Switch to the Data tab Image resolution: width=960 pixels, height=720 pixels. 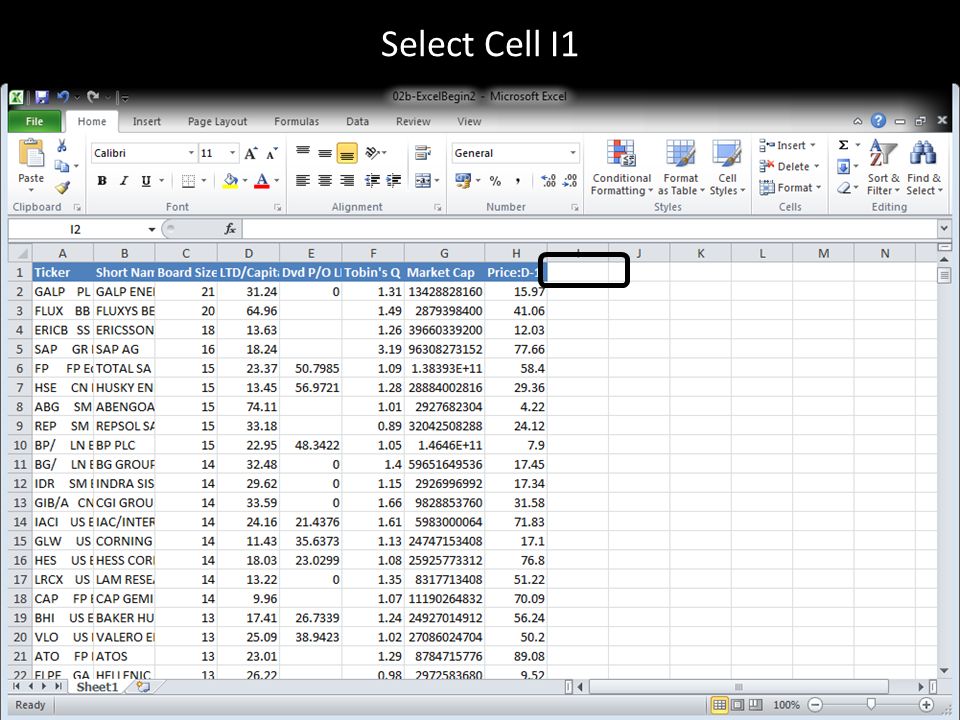coord(358,121)
